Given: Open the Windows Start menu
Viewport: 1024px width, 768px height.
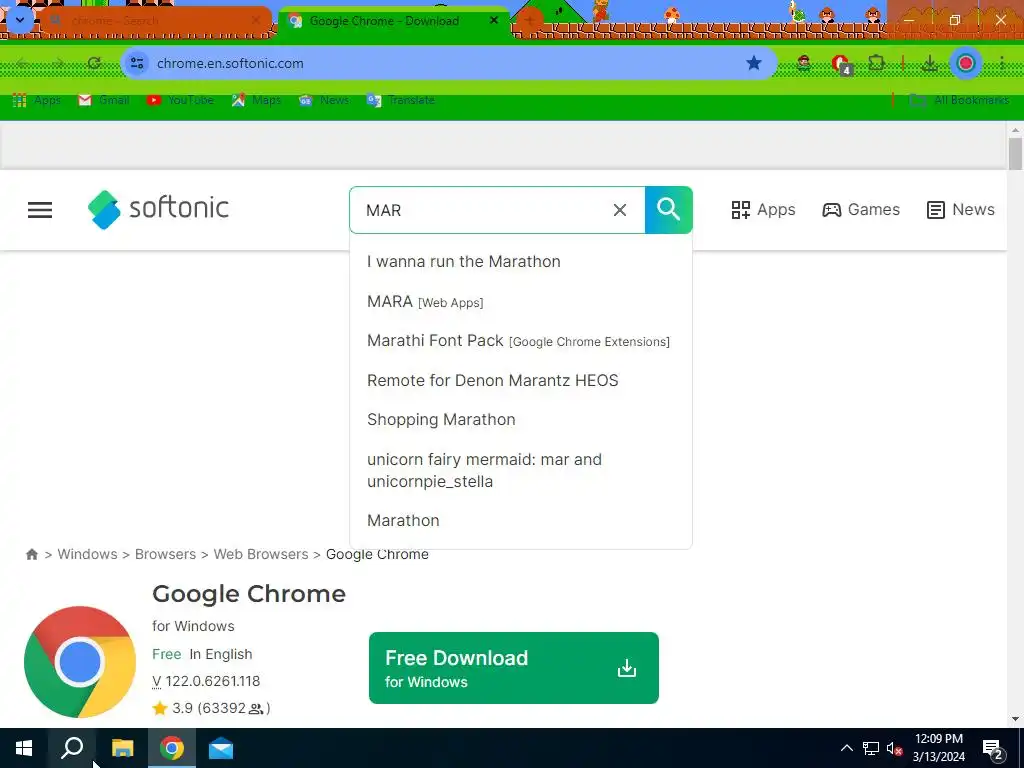Looking at the screenshot, I should click(24, 748).
